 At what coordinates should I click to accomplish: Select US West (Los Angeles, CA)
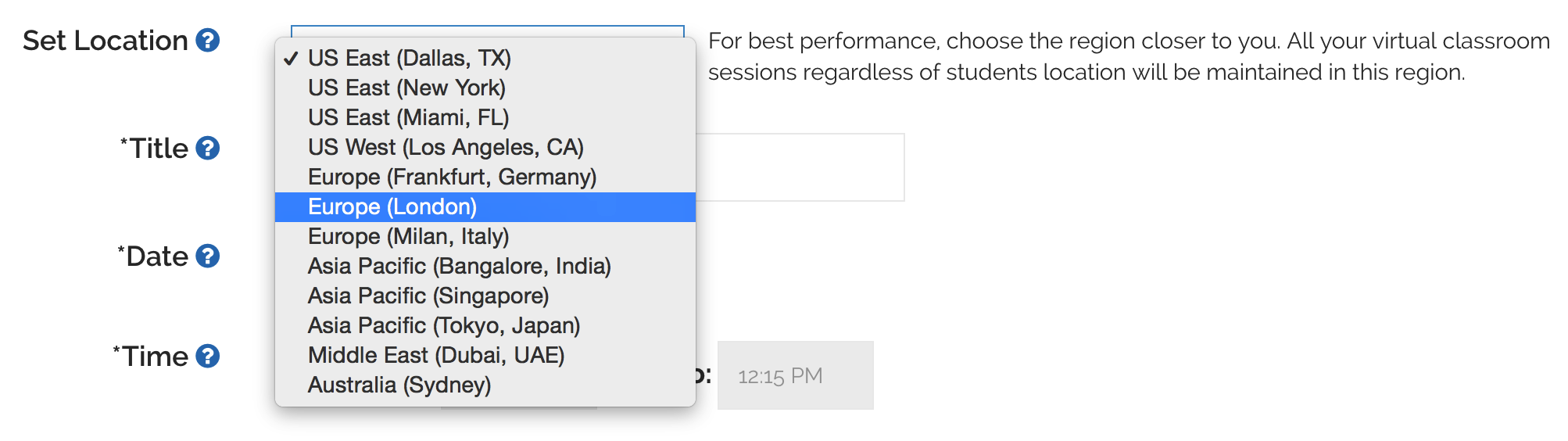[x=485, y=147]
